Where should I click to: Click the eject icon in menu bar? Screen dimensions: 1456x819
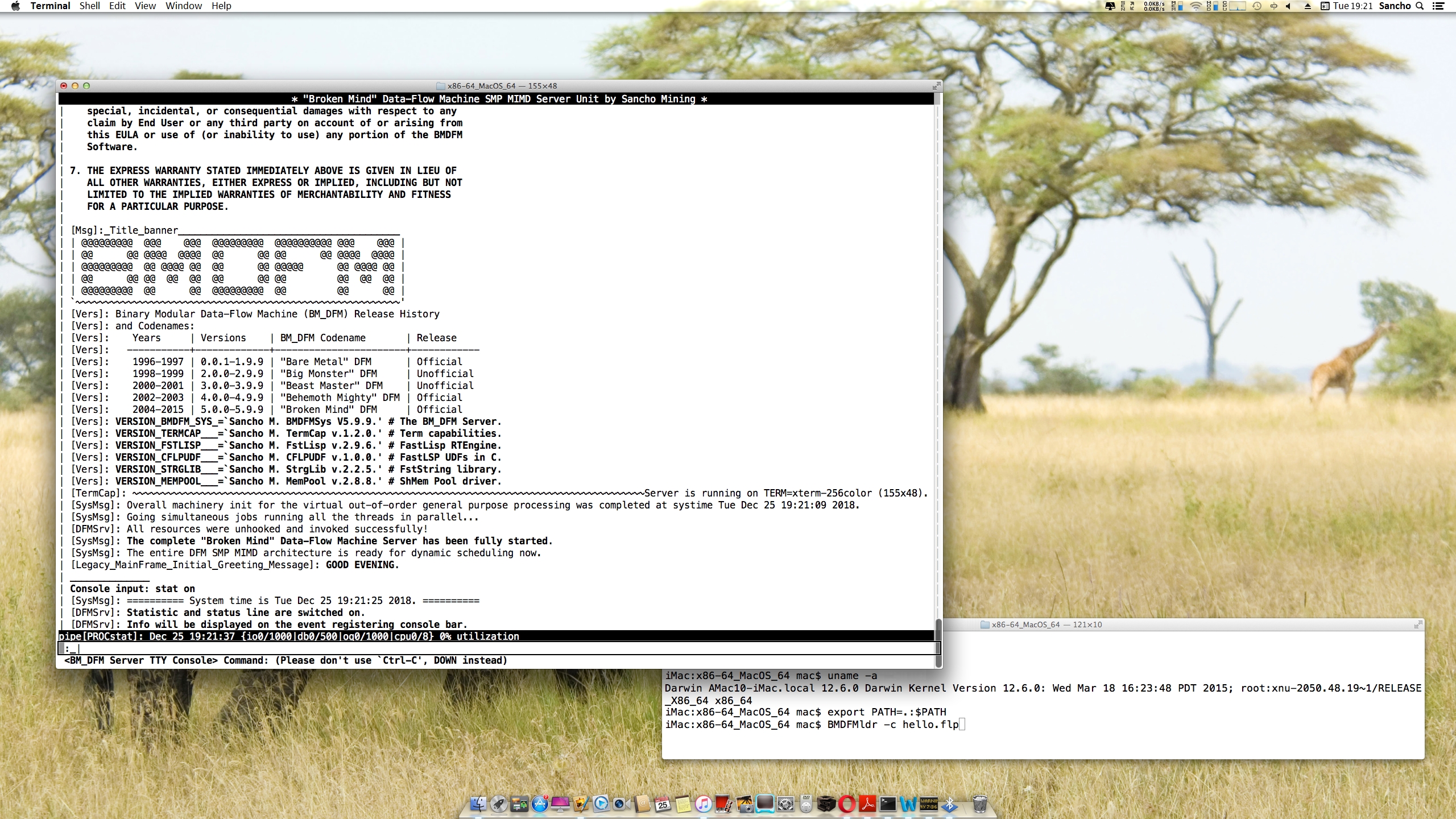click(1308, 6)
